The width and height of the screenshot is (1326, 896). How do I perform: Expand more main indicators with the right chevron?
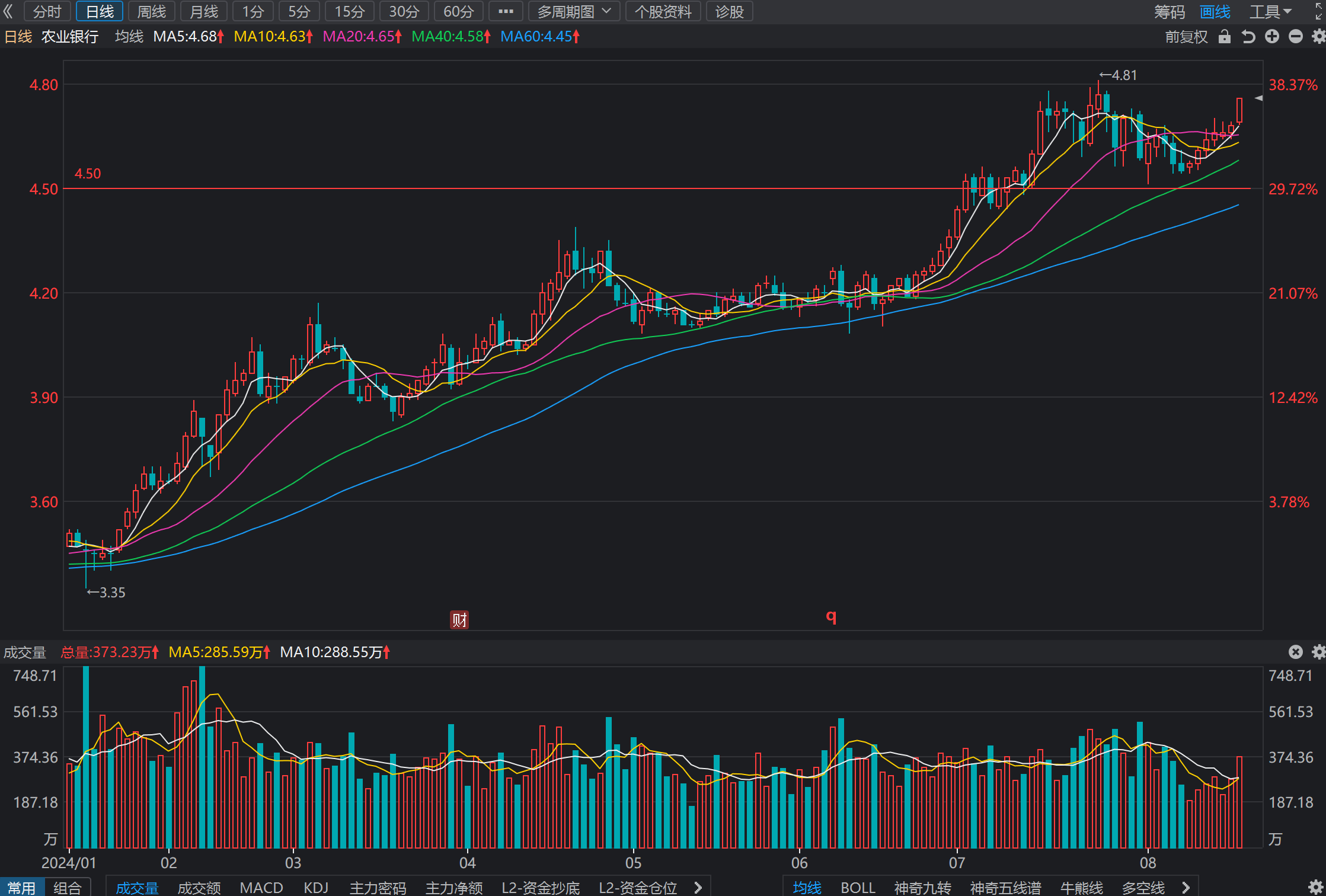pos(1186,887)
